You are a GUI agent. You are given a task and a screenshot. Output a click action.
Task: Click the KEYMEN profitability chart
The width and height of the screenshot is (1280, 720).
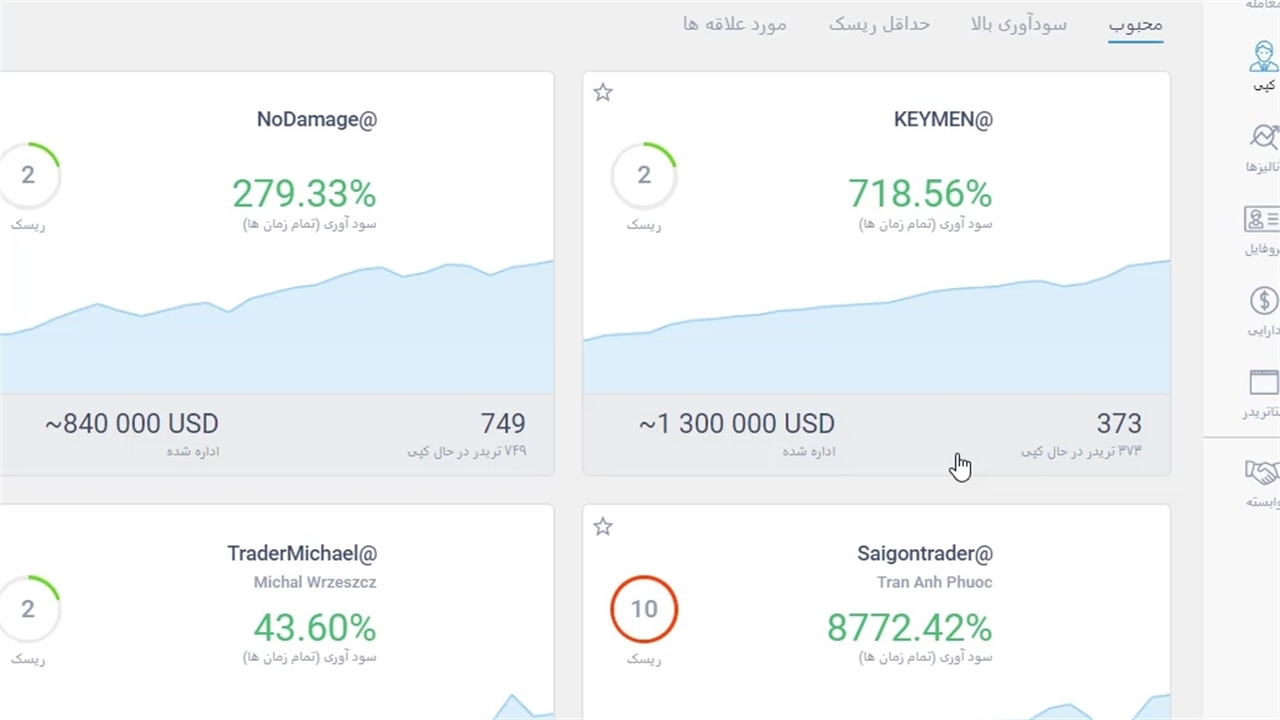pos(876,330)
